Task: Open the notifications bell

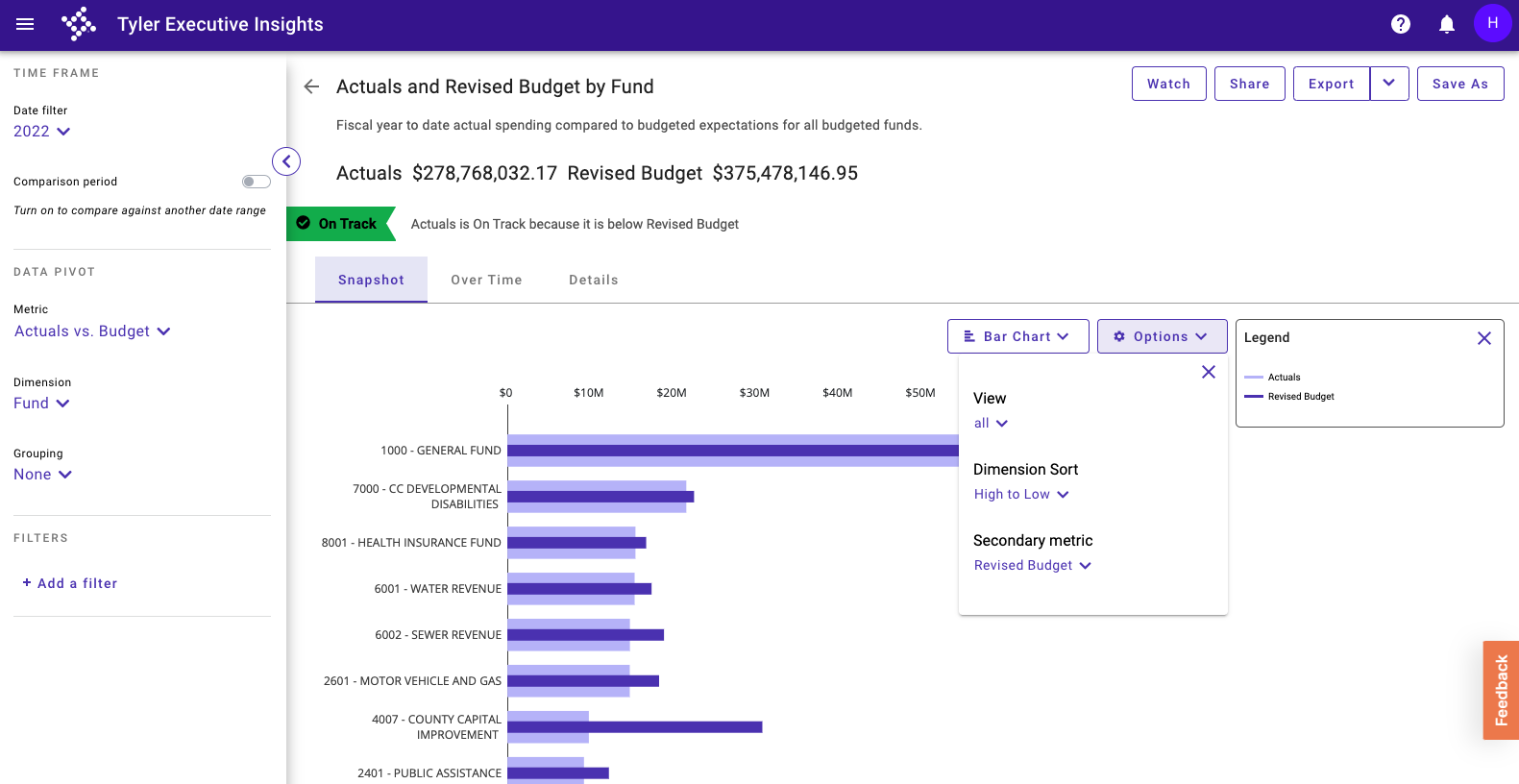Action: (1447, 24)
